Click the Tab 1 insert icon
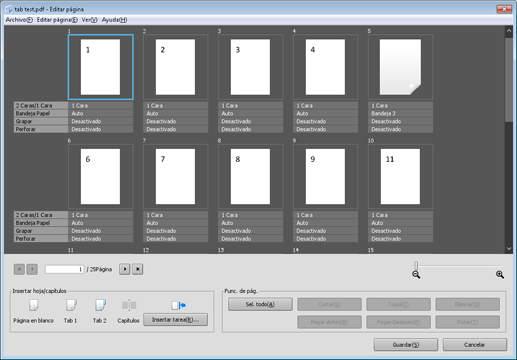The image size is (517, 360). click(x=71, y=305)
